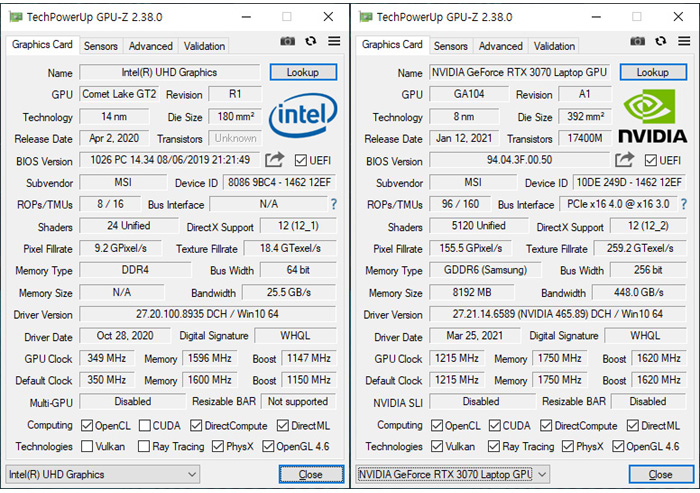Click Driver Version 27.21.14.6589 field
The image size is (700, 493).
558,314
